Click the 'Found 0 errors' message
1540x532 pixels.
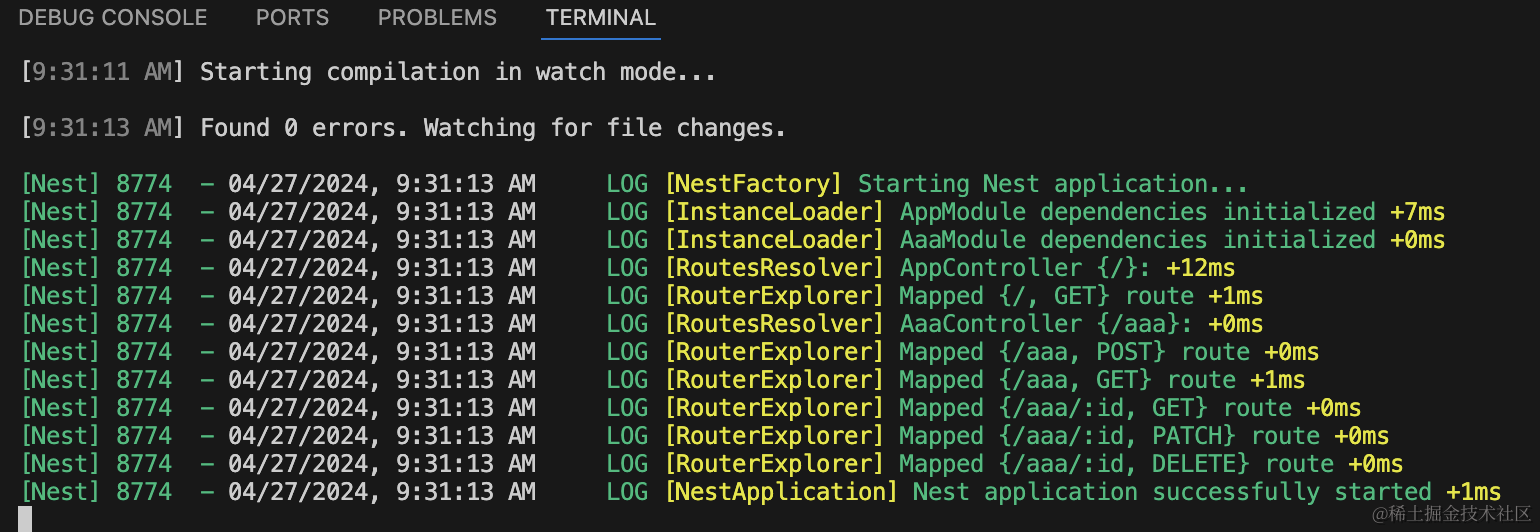point(493,128)
